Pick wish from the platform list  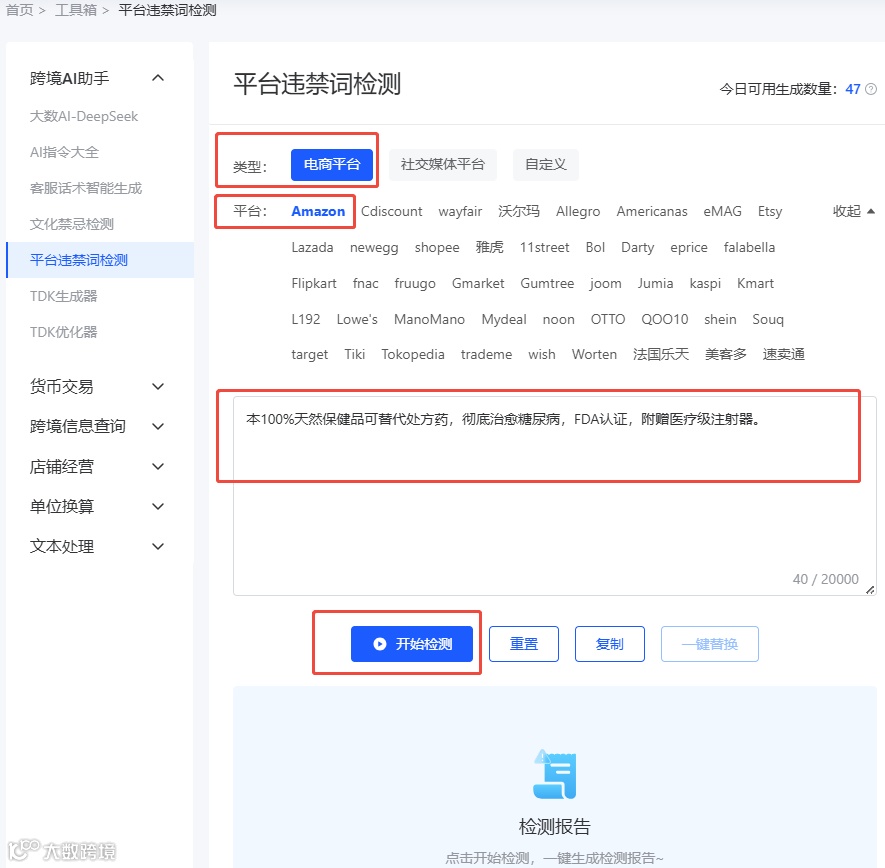(x=542, y=354)
